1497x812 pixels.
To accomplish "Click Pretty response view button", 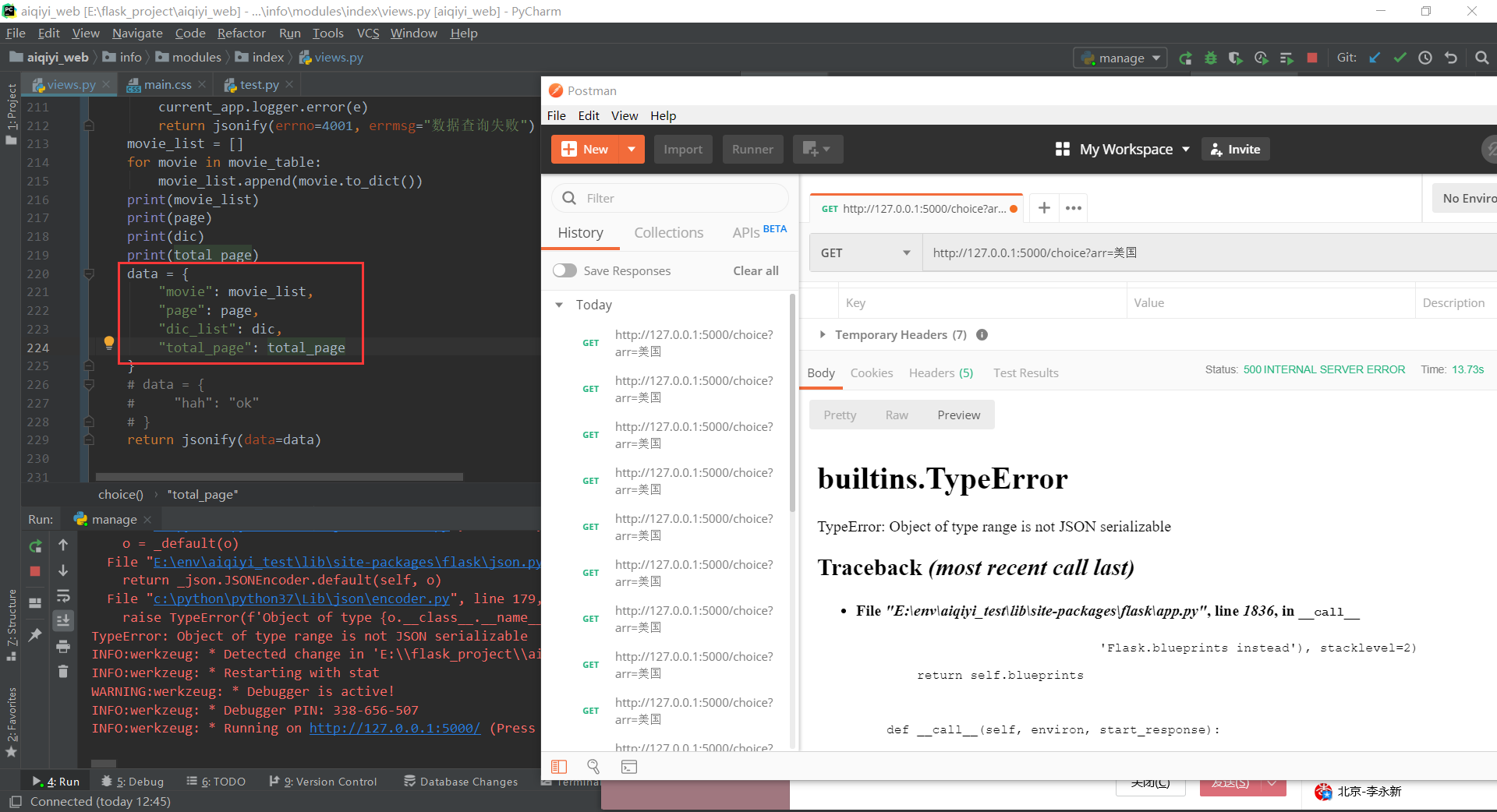I will [840, 415].
